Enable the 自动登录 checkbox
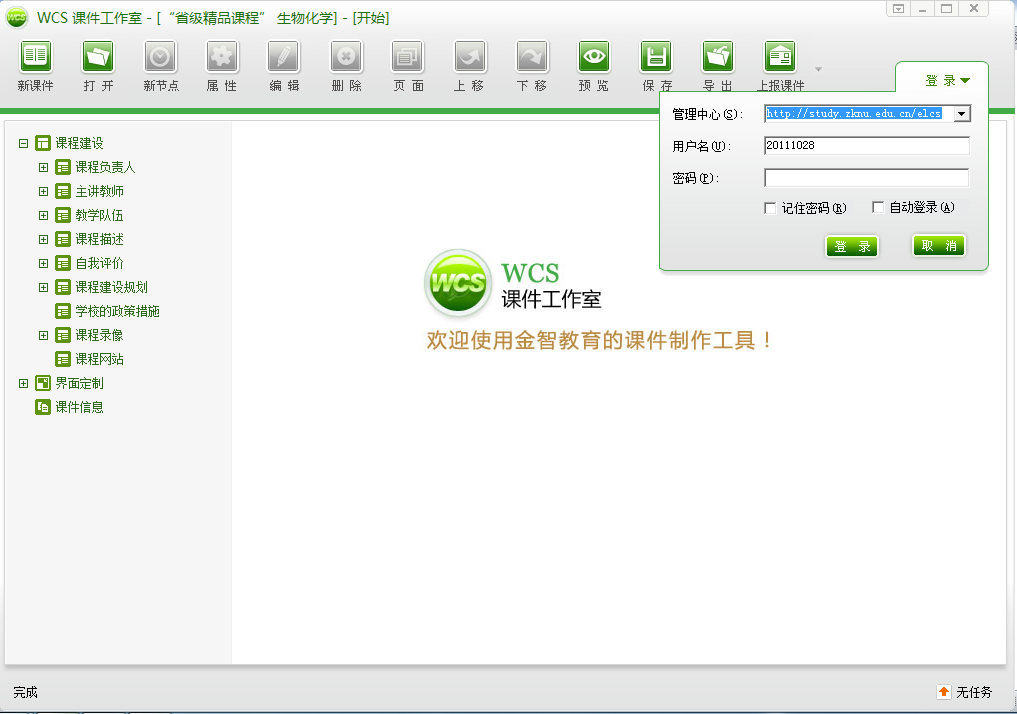Image resolution: width=1017 pixels, height=714 pixels. tap(878, 208)
